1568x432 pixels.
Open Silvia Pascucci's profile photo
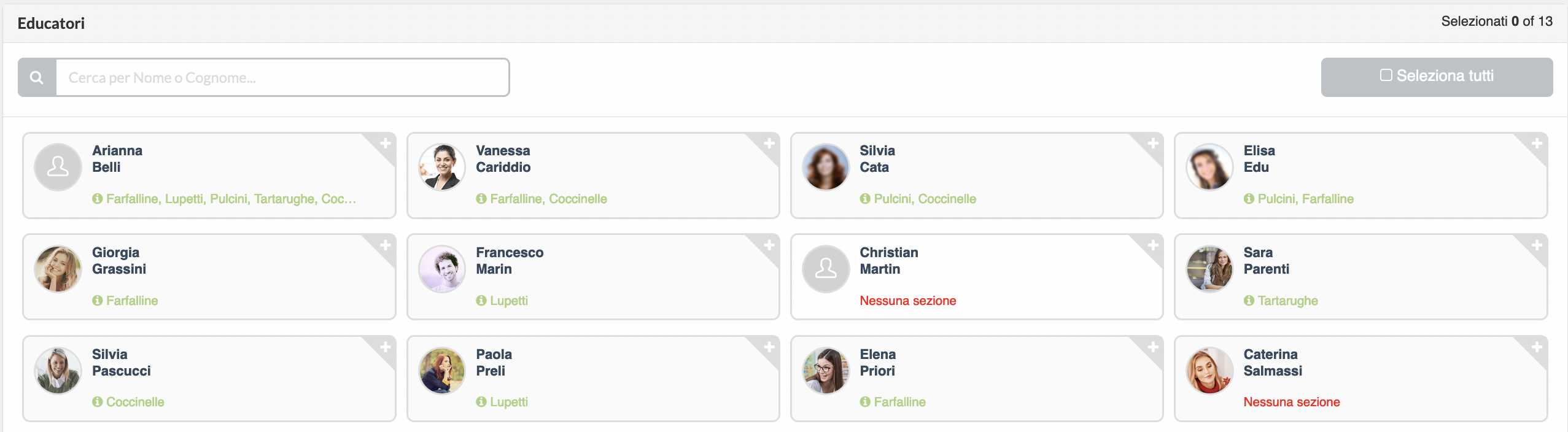58,371
